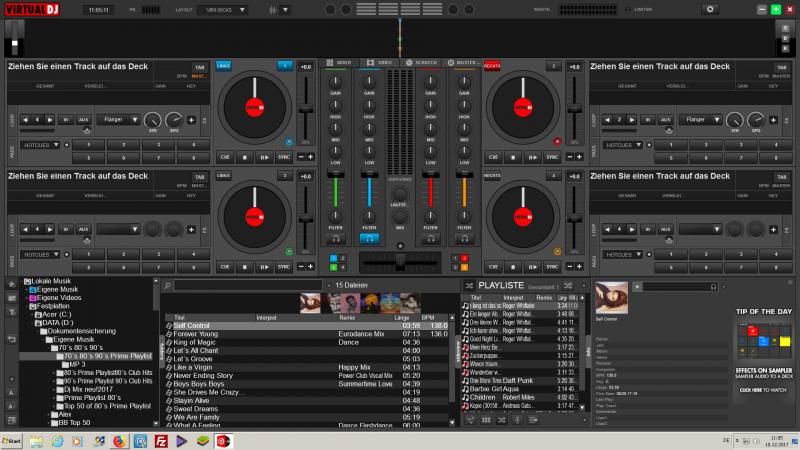Open the HOTCUES dropdown on deck 1
Screen dimensions: 800x450
pyautogui.click(x=40, y=145)
